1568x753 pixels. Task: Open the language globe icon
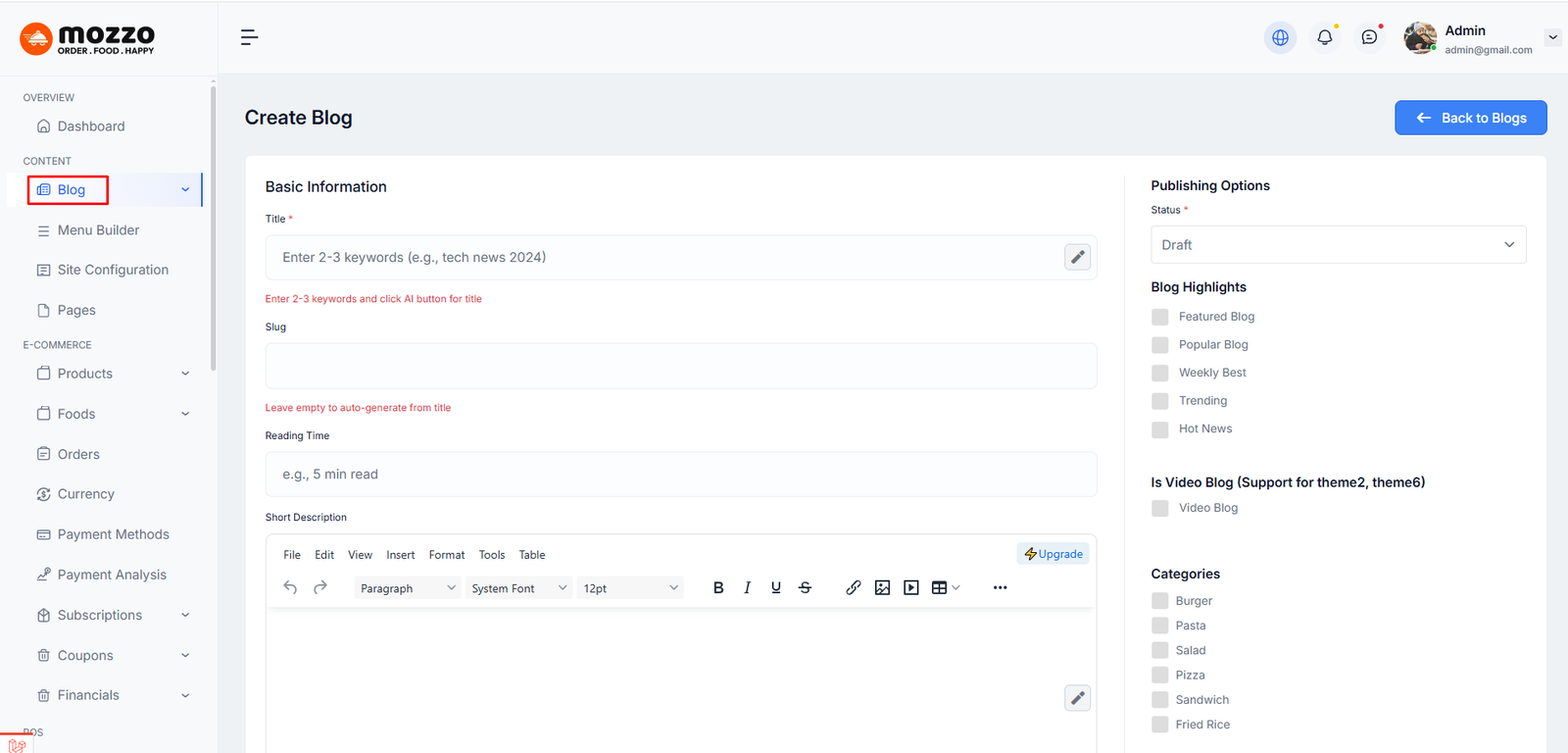[x=1280, y=37]
